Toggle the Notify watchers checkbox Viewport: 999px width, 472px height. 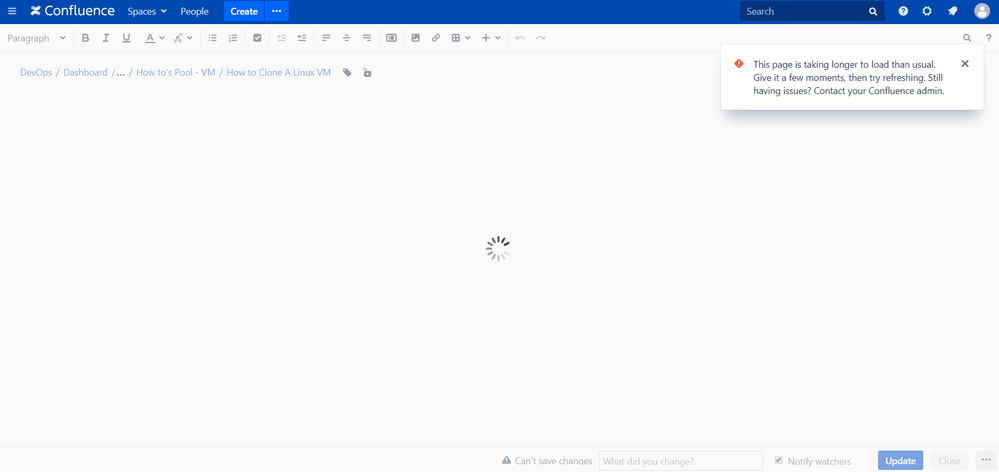click(779, 461)
